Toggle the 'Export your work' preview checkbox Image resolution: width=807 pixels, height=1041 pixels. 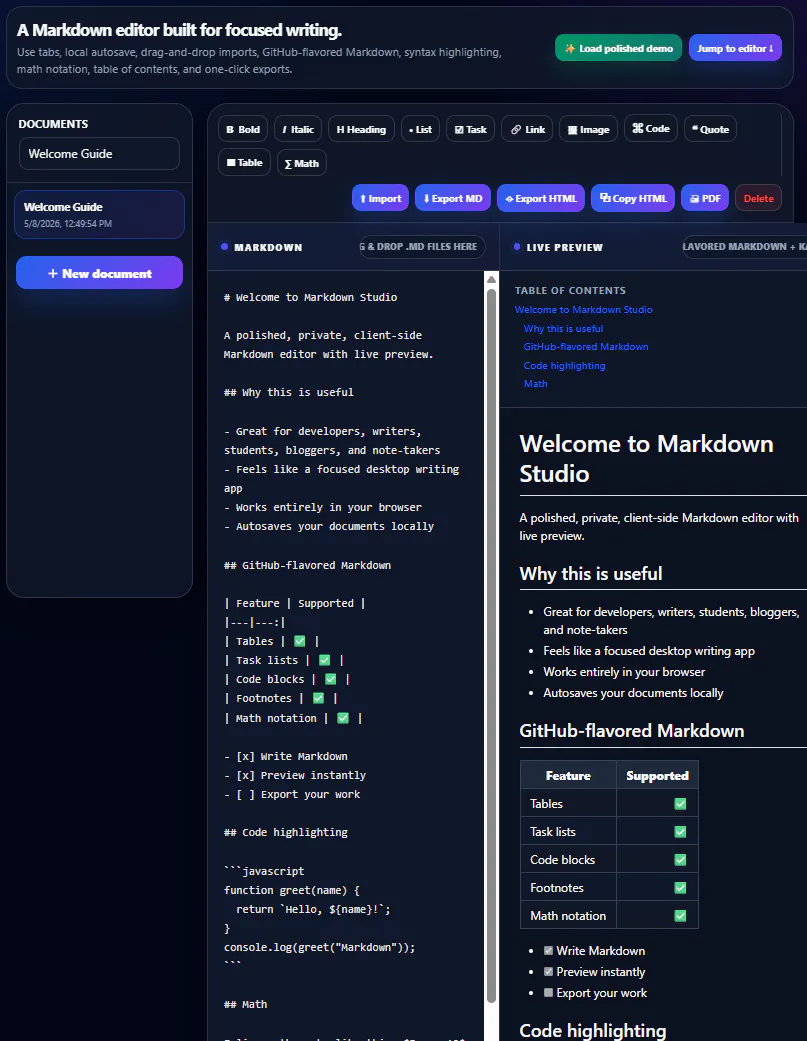pyautogui.click(x=548, y=993)
